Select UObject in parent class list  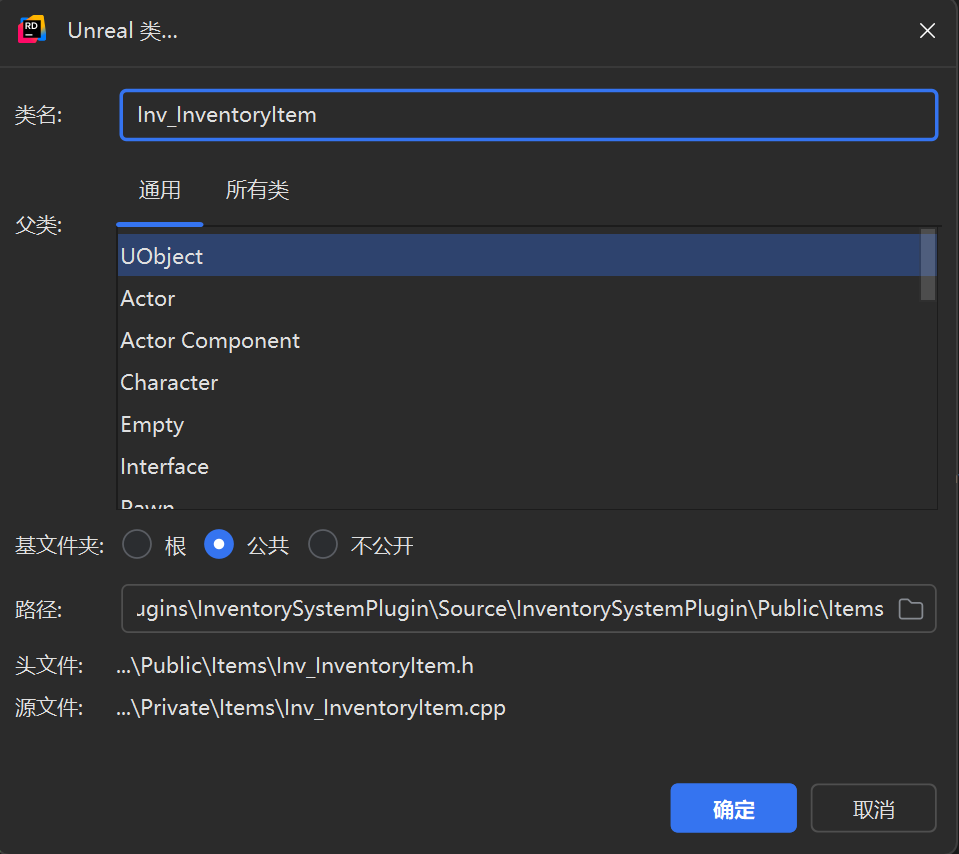[162, 256]
